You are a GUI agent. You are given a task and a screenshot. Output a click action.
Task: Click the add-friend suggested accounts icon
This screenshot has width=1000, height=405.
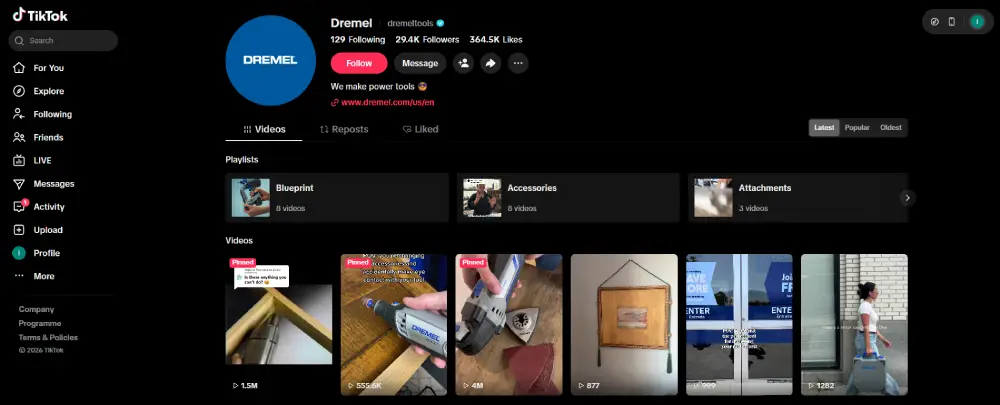pos(463,63)
